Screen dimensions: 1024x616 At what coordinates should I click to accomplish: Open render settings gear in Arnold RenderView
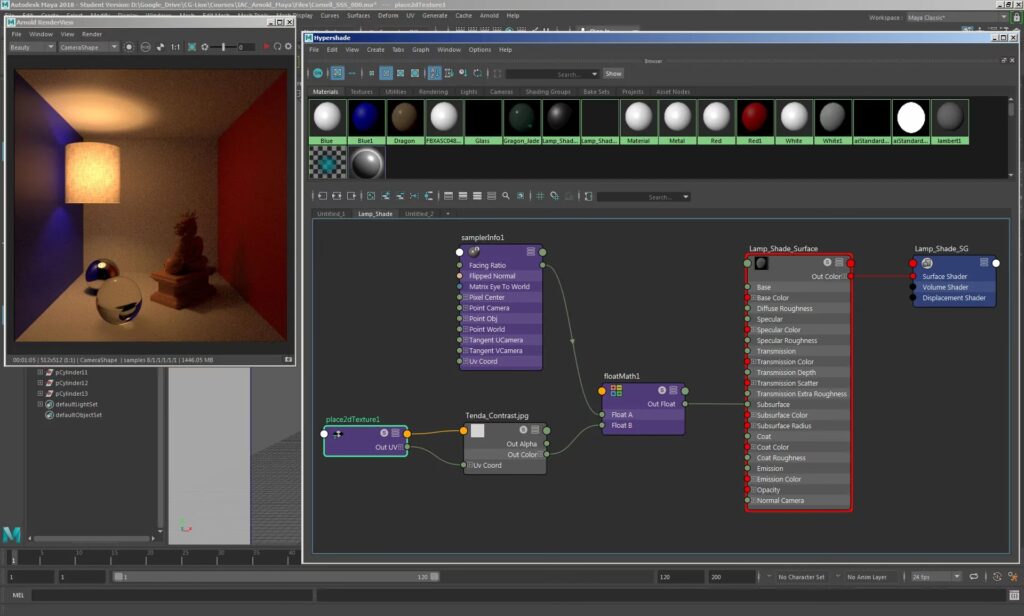(x=288, y=47)
